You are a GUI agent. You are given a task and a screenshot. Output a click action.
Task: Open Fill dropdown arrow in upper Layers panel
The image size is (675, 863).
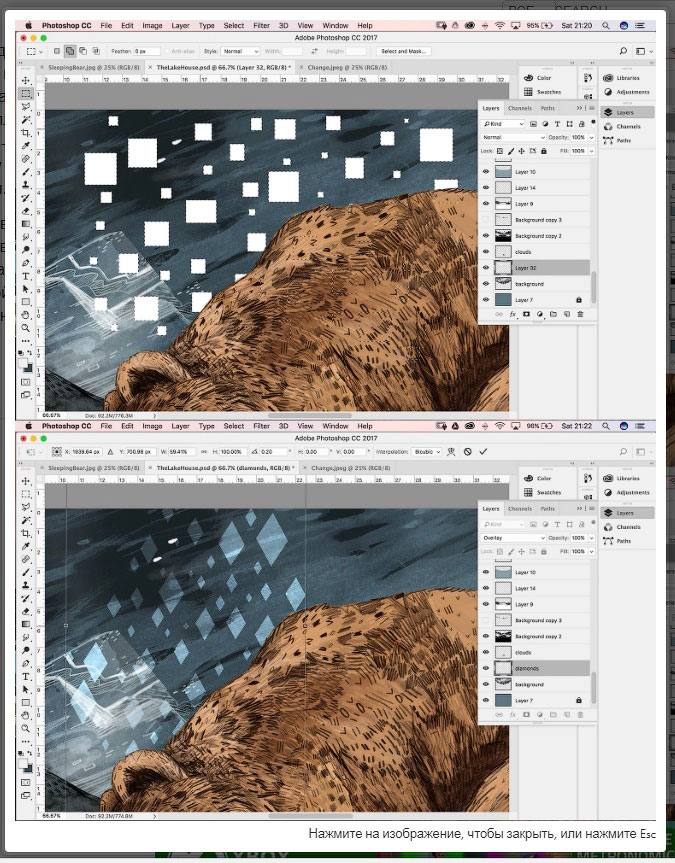click(x=592, y=151)
